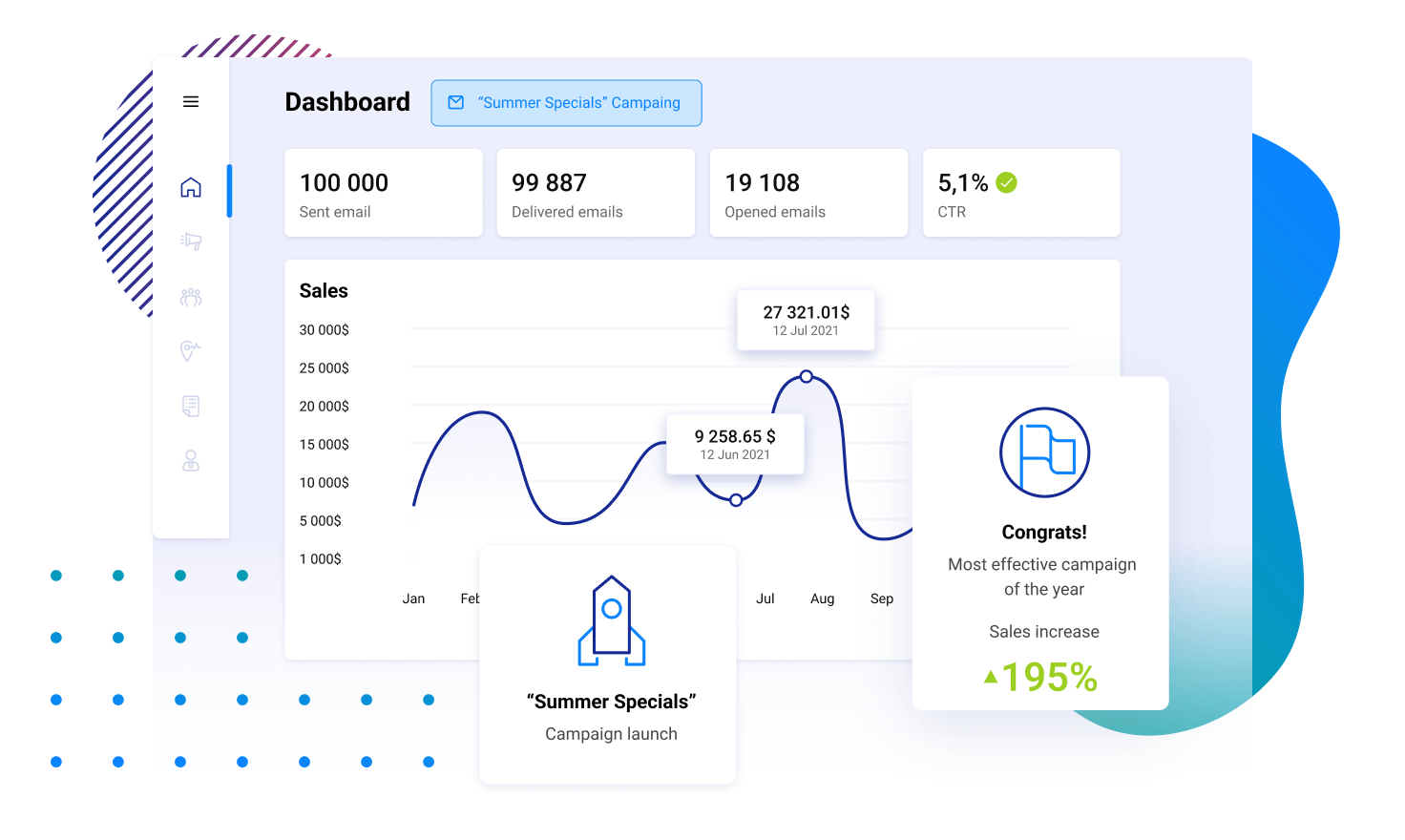Click the 27 321.01$ tooltip on chart

pos(806,320)
